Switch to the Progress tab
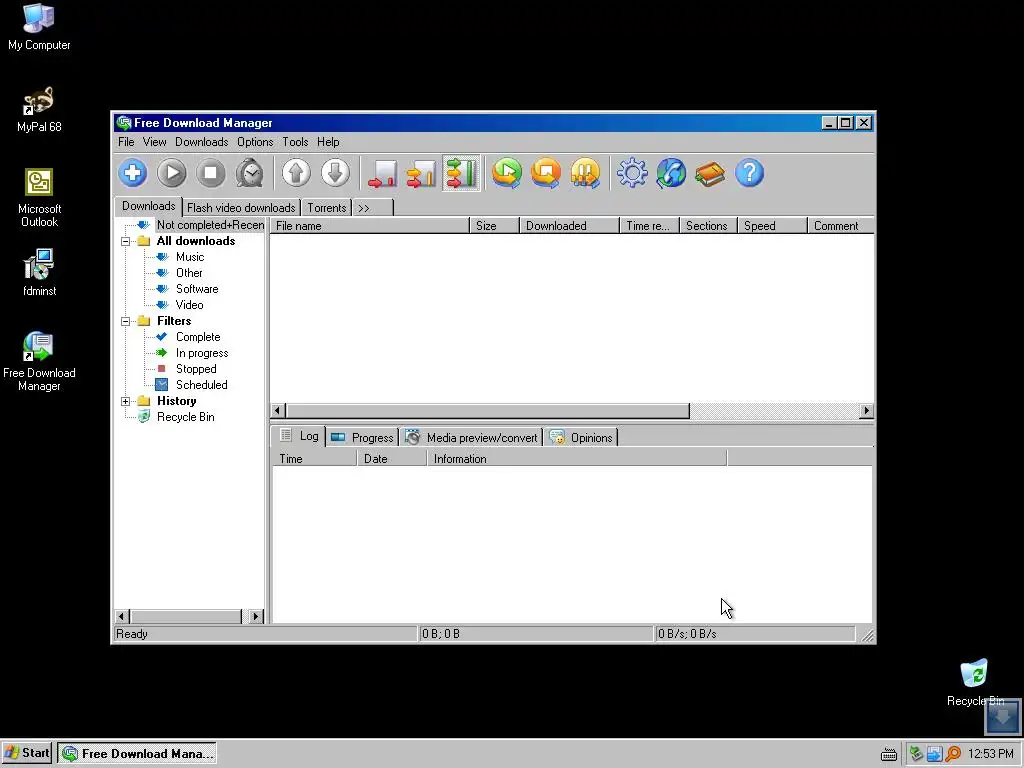Viewport: 1024px width, 768px height. coord(362,438)
